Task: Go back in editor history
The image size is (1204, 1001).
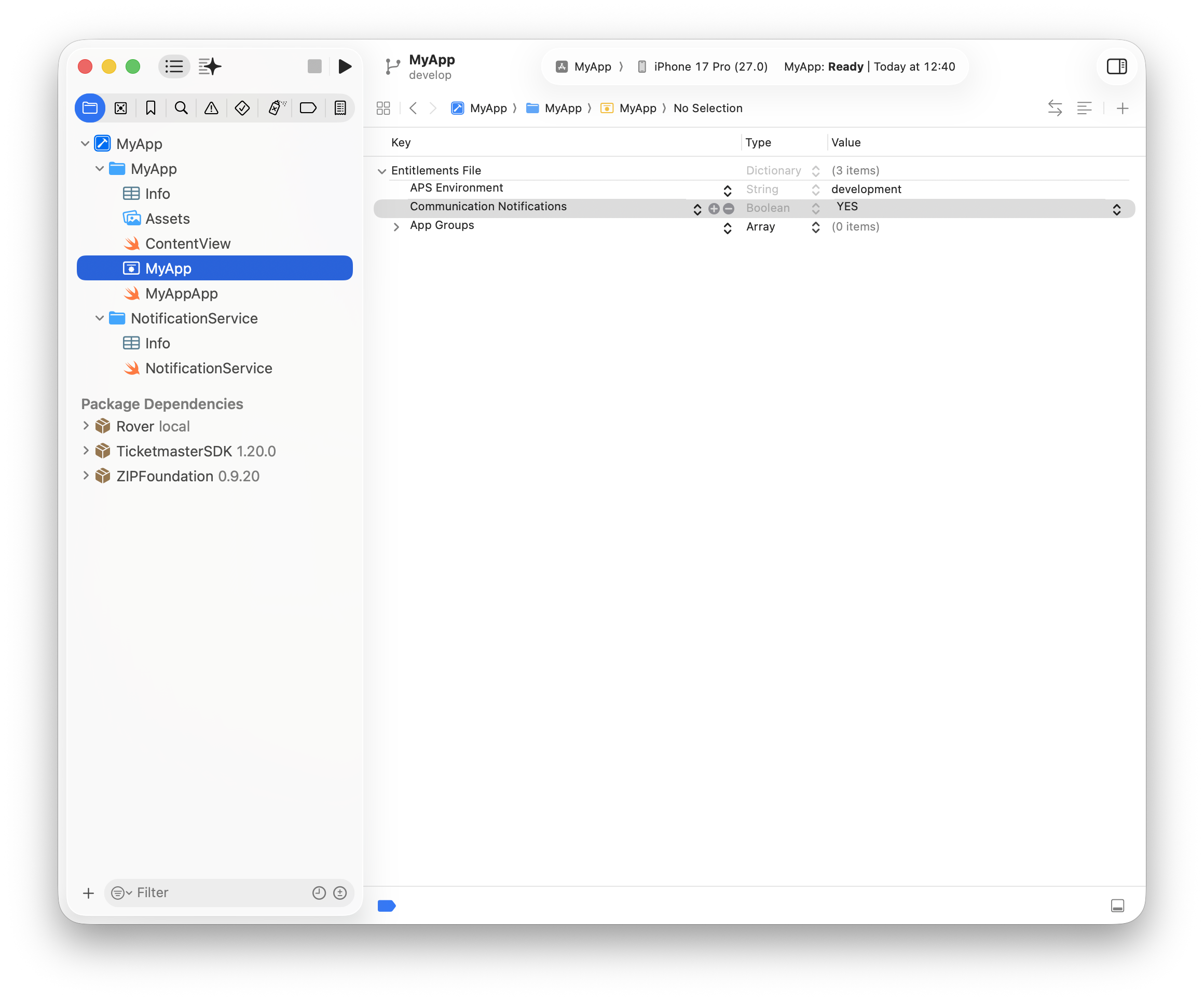Action: click(x=413, y=108)
